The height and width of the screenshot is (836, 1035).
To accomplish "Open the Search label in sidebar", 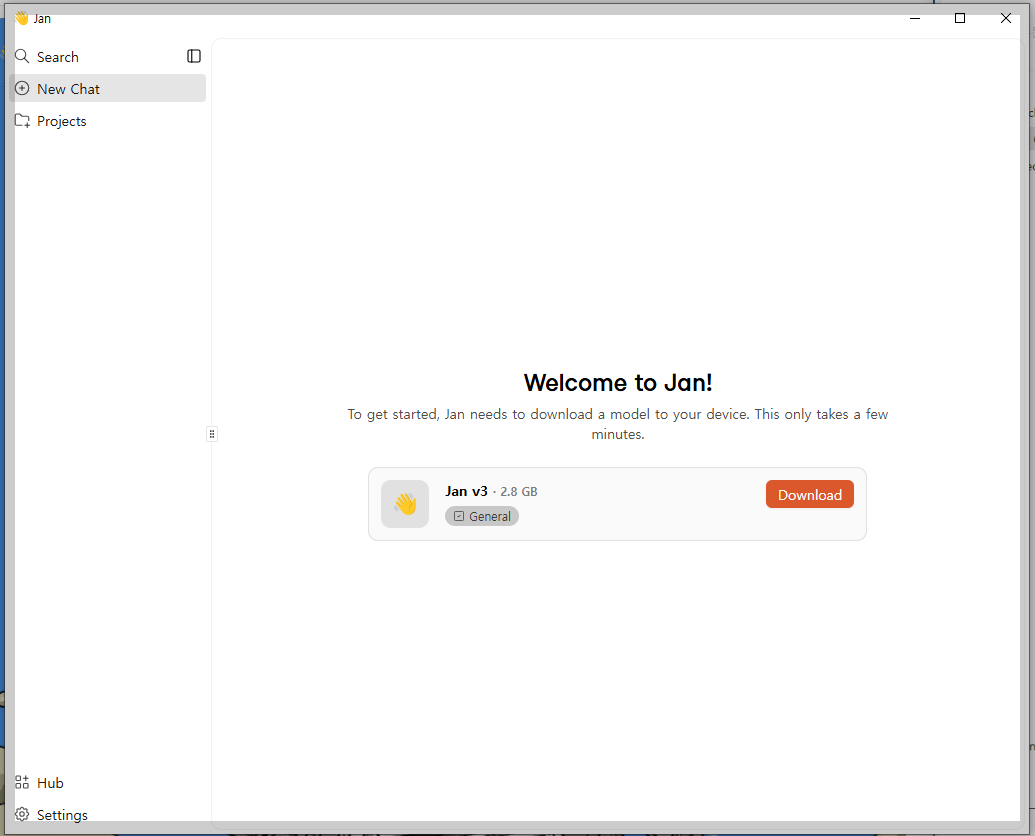I will click(57, 57).
